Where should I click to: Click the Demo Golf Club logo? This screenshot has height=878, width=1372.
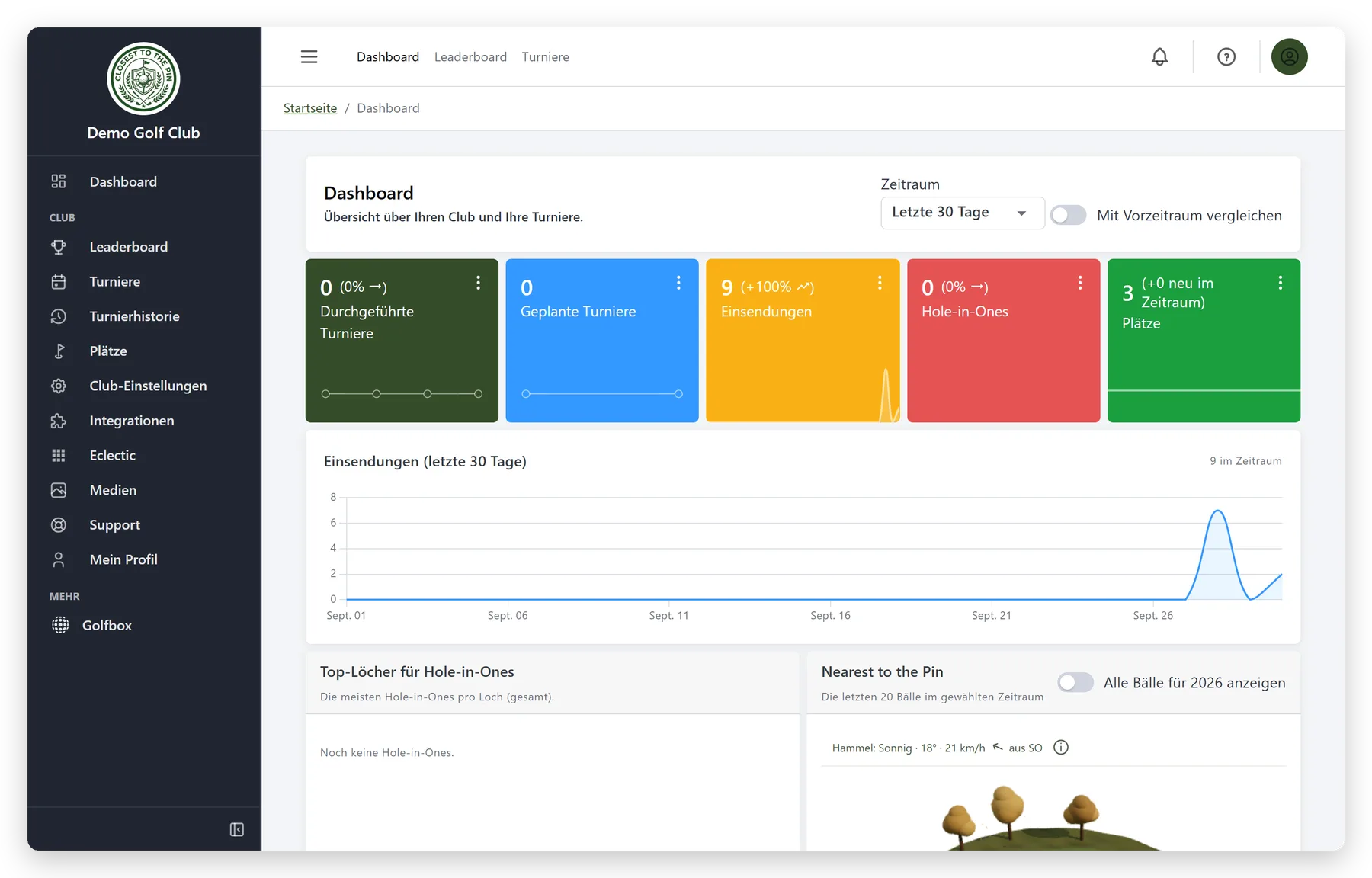point(143,79)
